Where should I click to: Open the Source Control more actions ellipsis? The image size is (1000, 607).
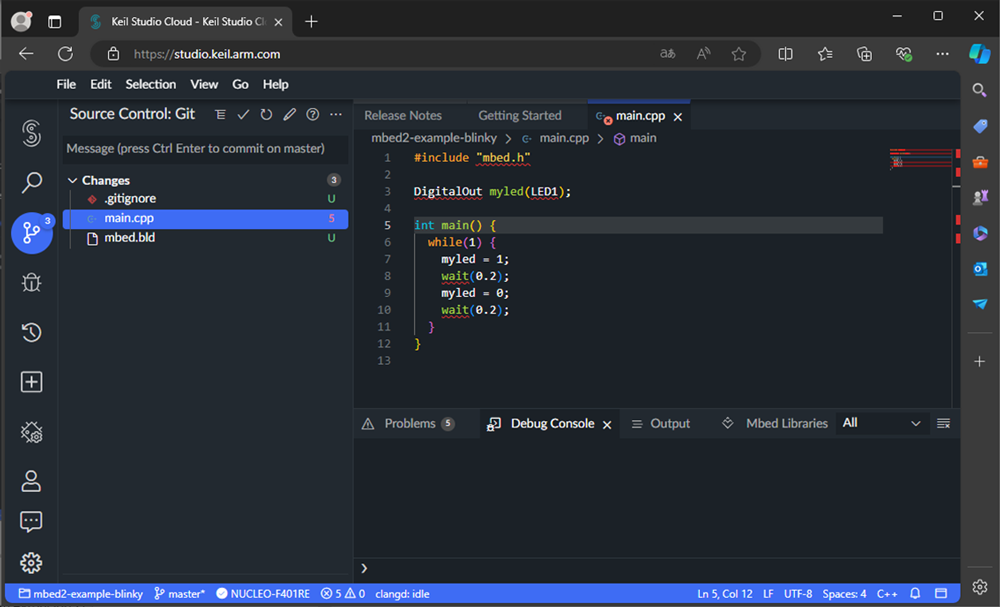(x=335, y=115)
